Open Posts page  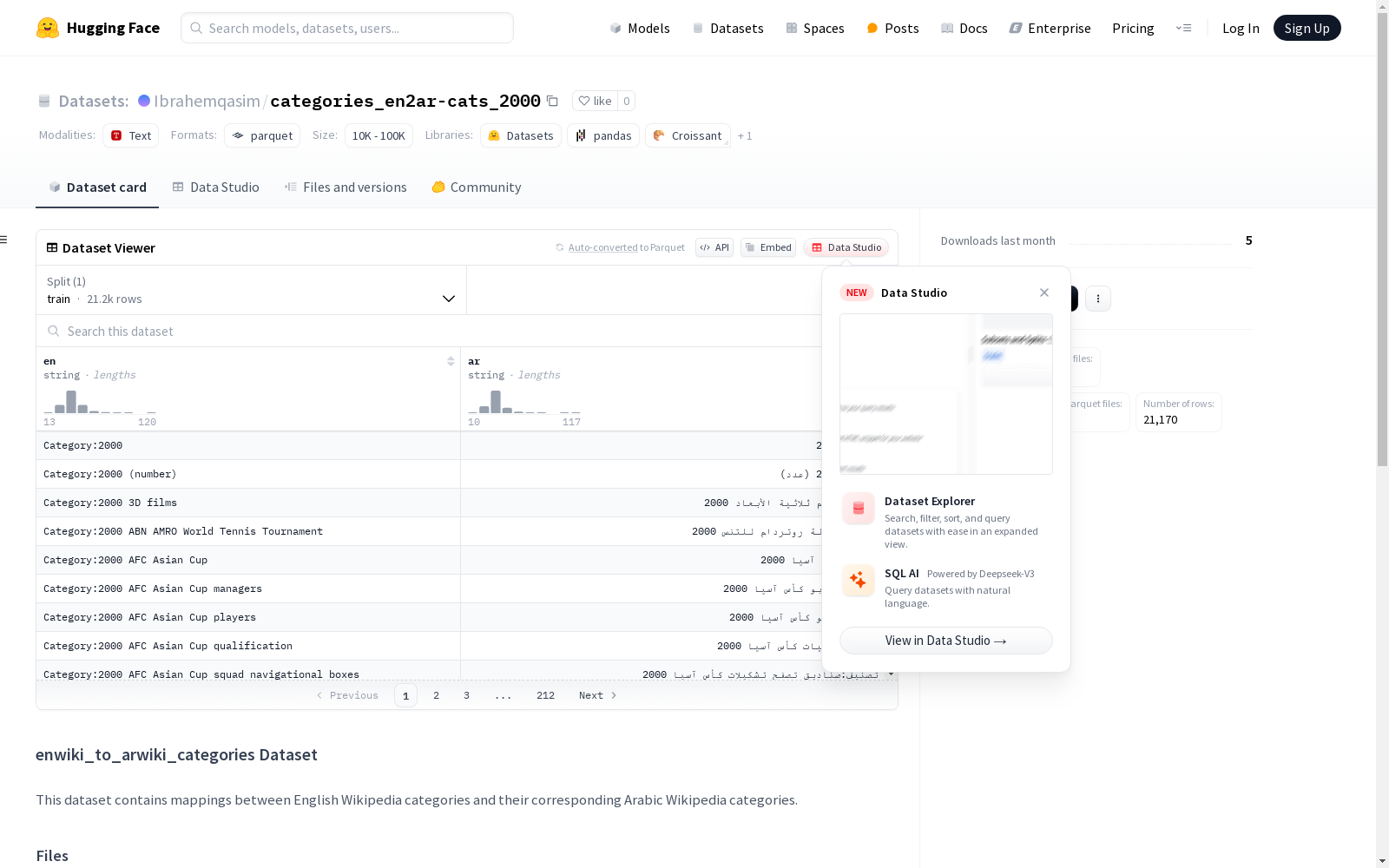pos(892,28)
